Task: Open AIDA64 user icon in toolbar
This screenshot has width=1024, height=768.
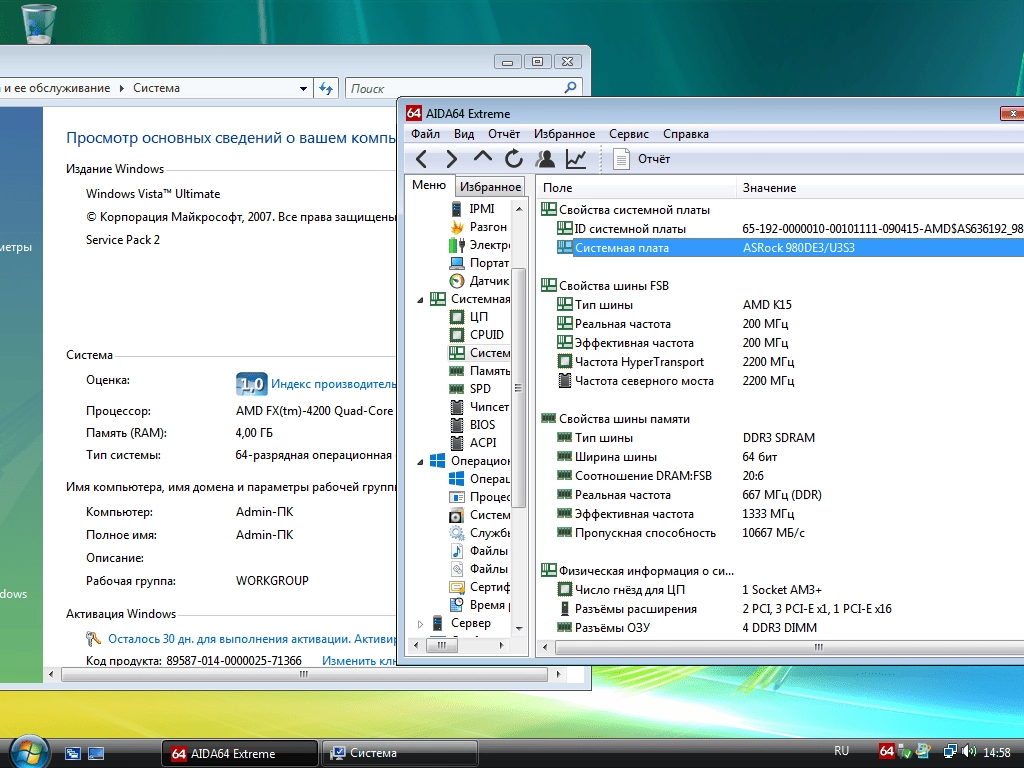Action: coord(545,159)
